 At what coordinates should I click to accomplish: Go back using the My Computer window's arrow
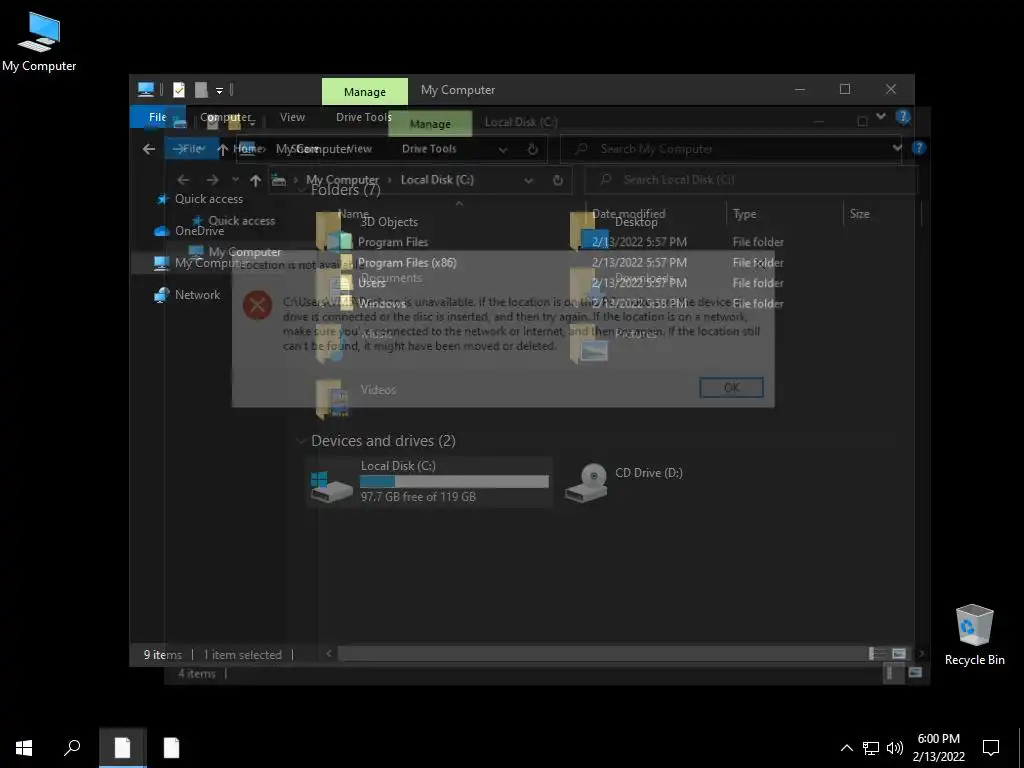[149, 149]
